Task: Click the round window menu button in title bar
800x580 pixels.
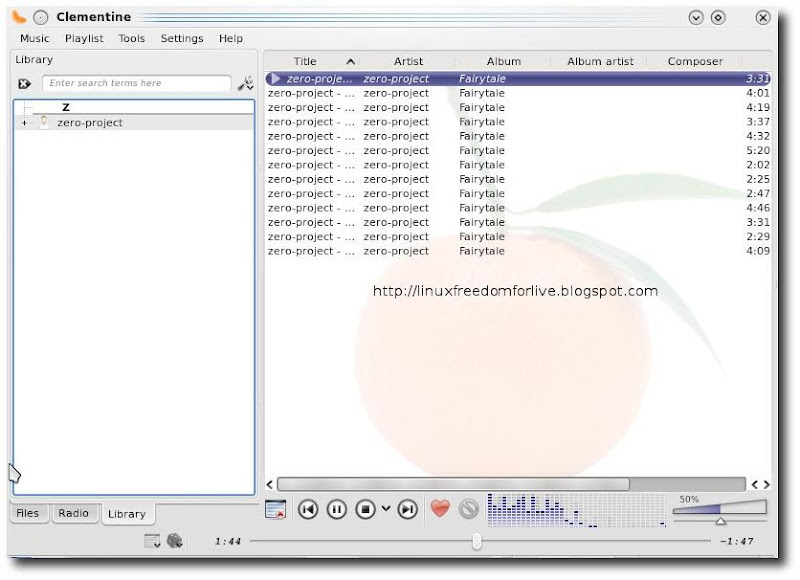Action: pyautogui.click(x=40, y=17)
